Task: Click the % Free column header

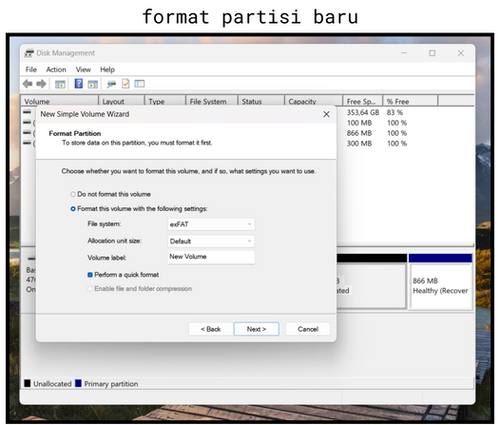Action: point(410,101)
